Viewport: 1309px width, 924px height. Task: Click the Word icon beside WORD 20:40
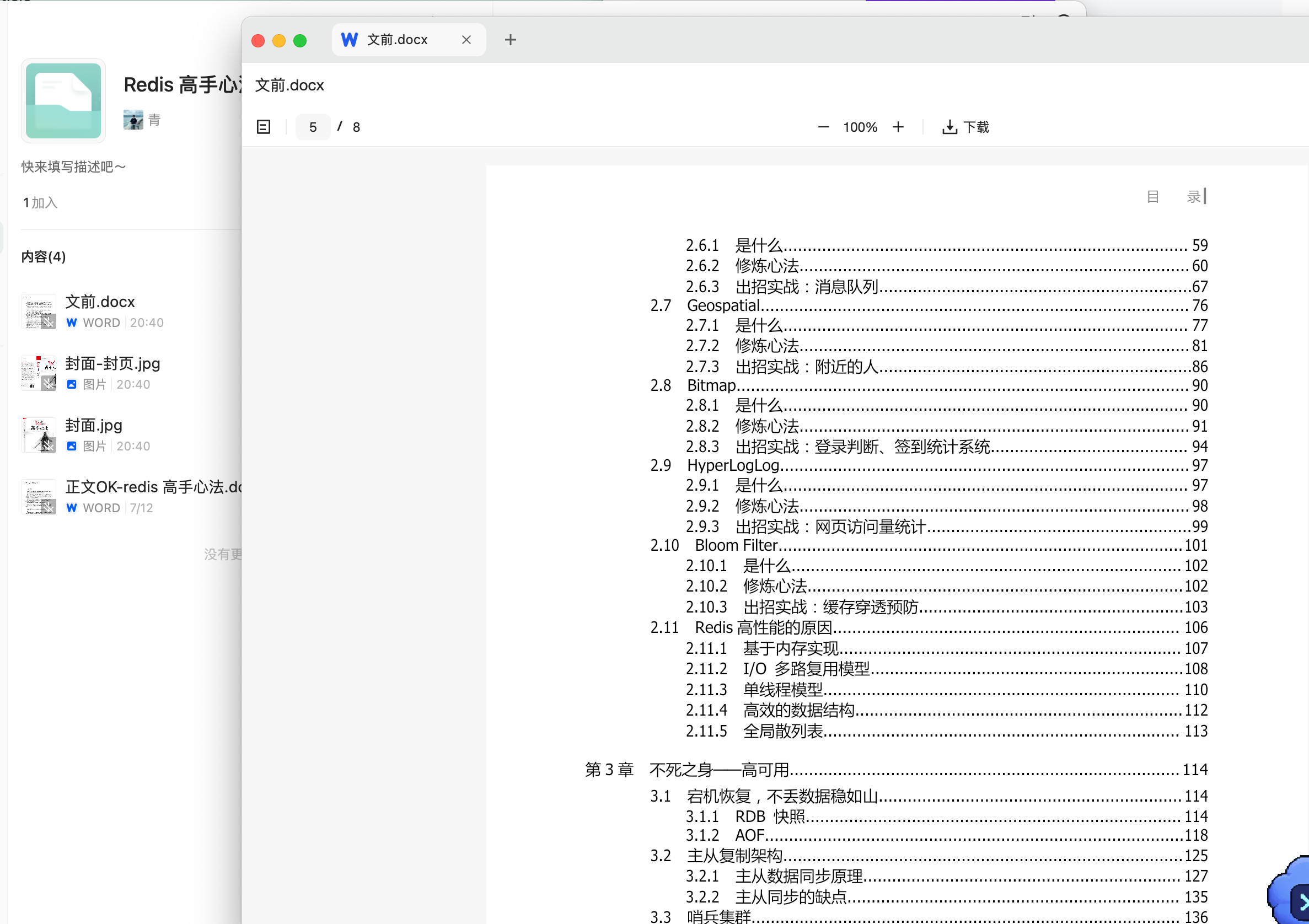coord(71,323)
